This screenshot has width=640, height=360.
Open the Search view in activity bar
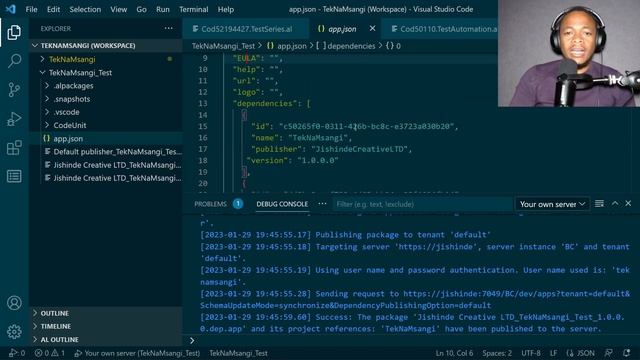tap(14, 61)
